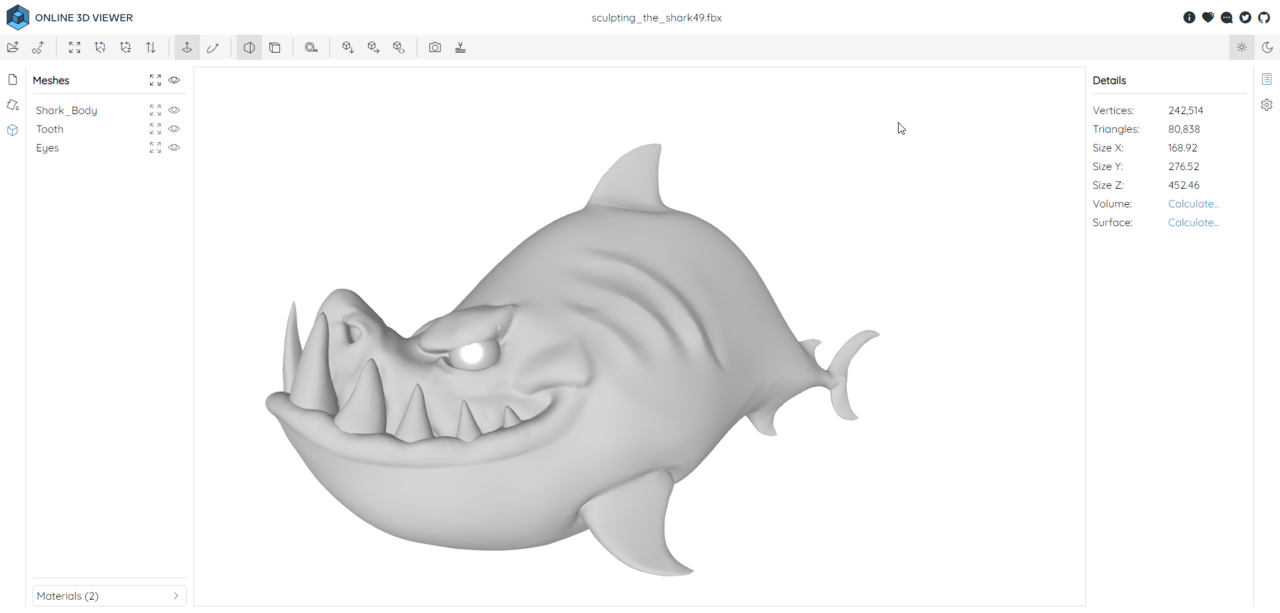
Task: Fit the Tooth mesh to window
Action: coord(155,129)
